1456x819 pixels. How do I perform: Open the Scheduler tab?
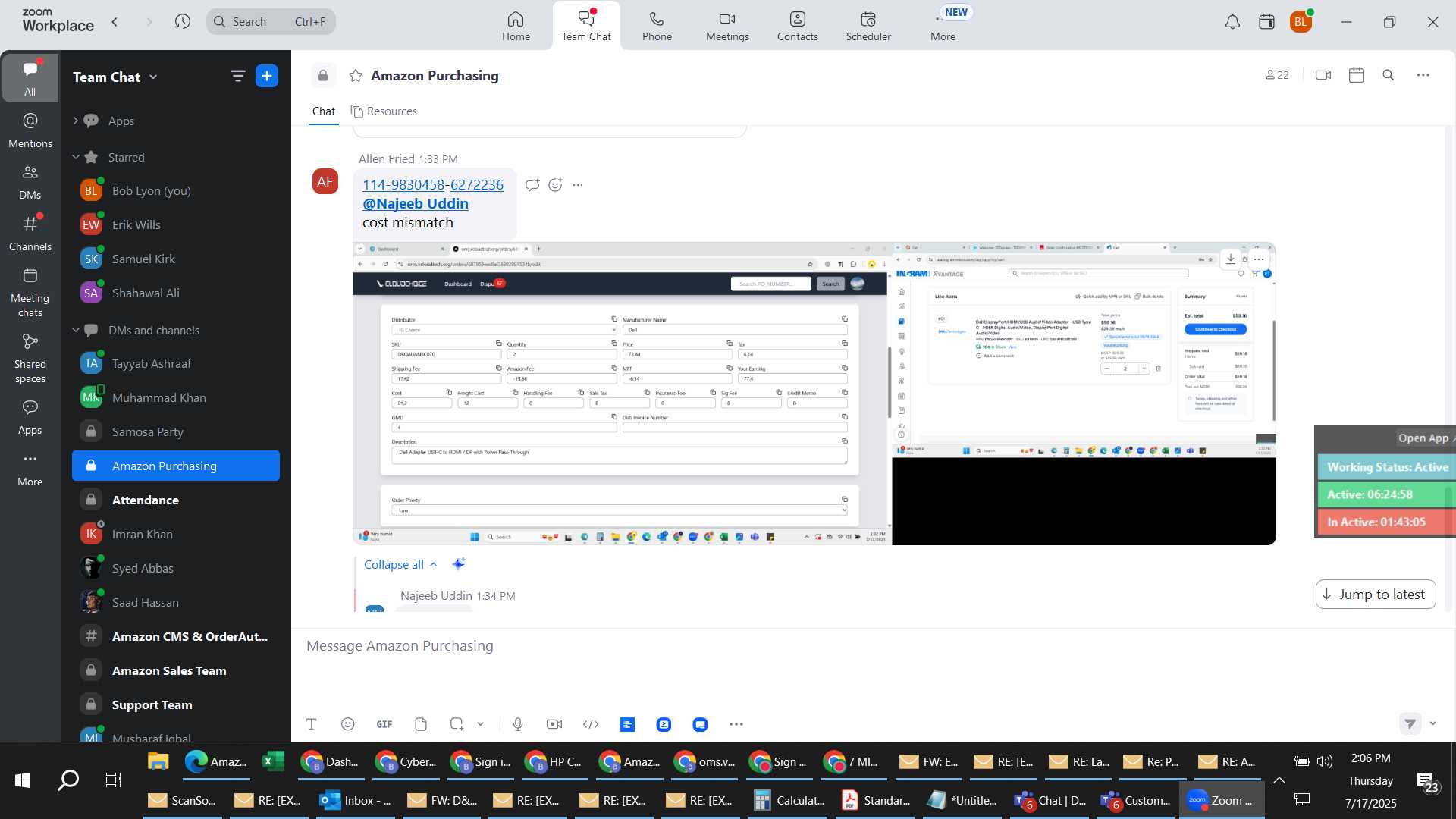868,26
